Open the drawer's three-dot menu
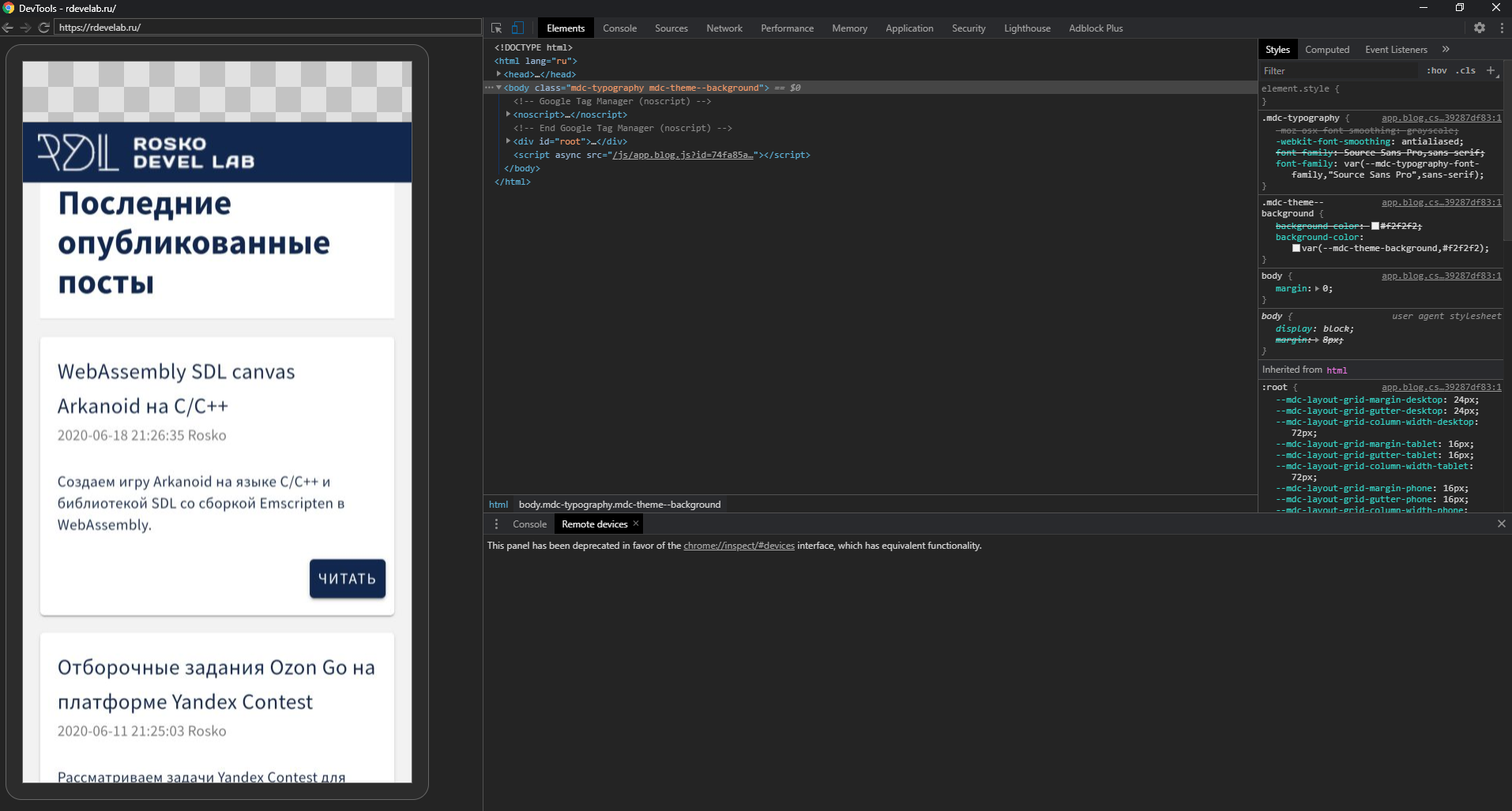The height and width of the screenshot is (811, 1512). (496, 524)
